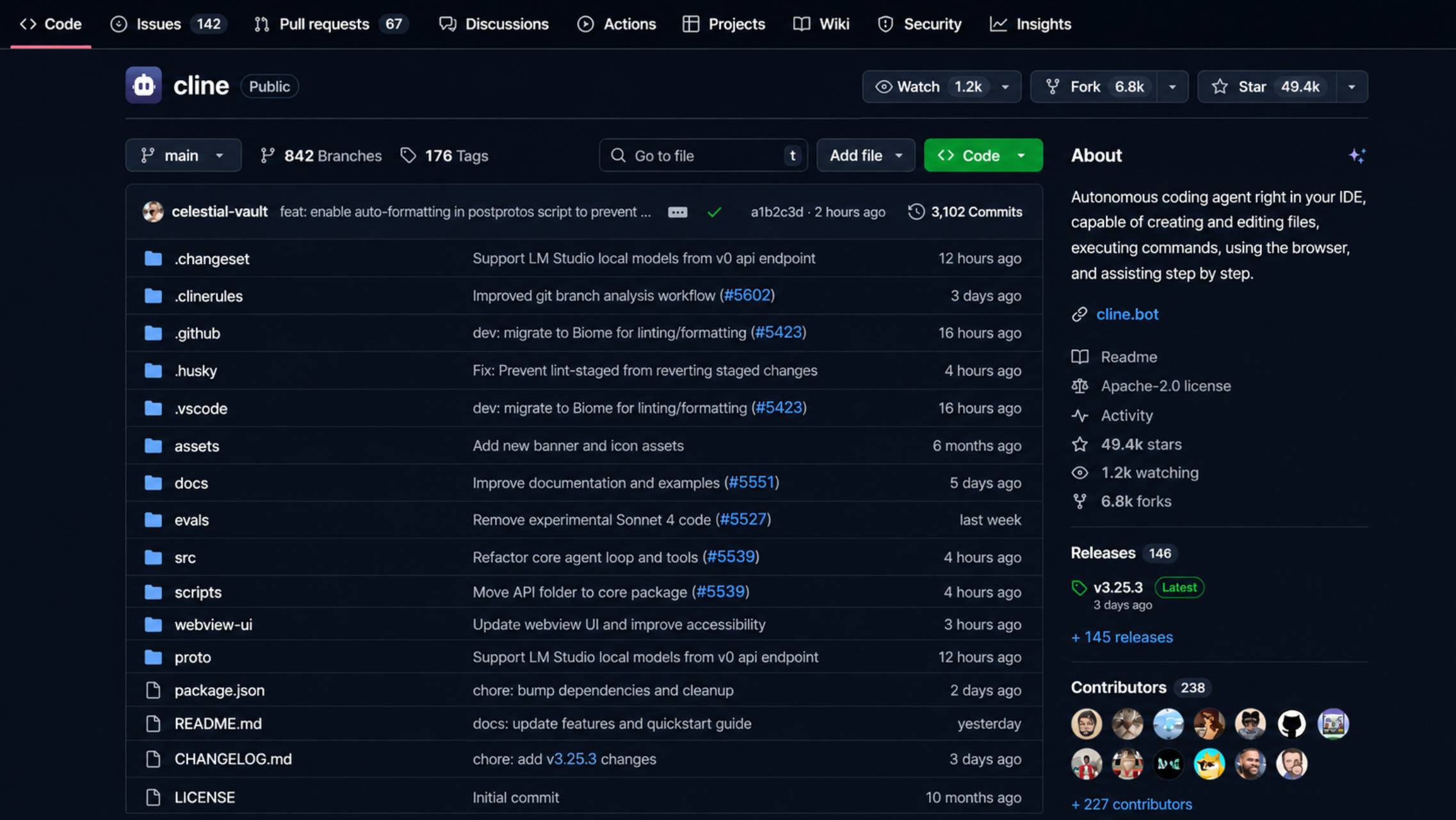The width and height of the screenshot is (1456, 820).
Task: Open the proto folder
Action: click(x=193, y=657)
